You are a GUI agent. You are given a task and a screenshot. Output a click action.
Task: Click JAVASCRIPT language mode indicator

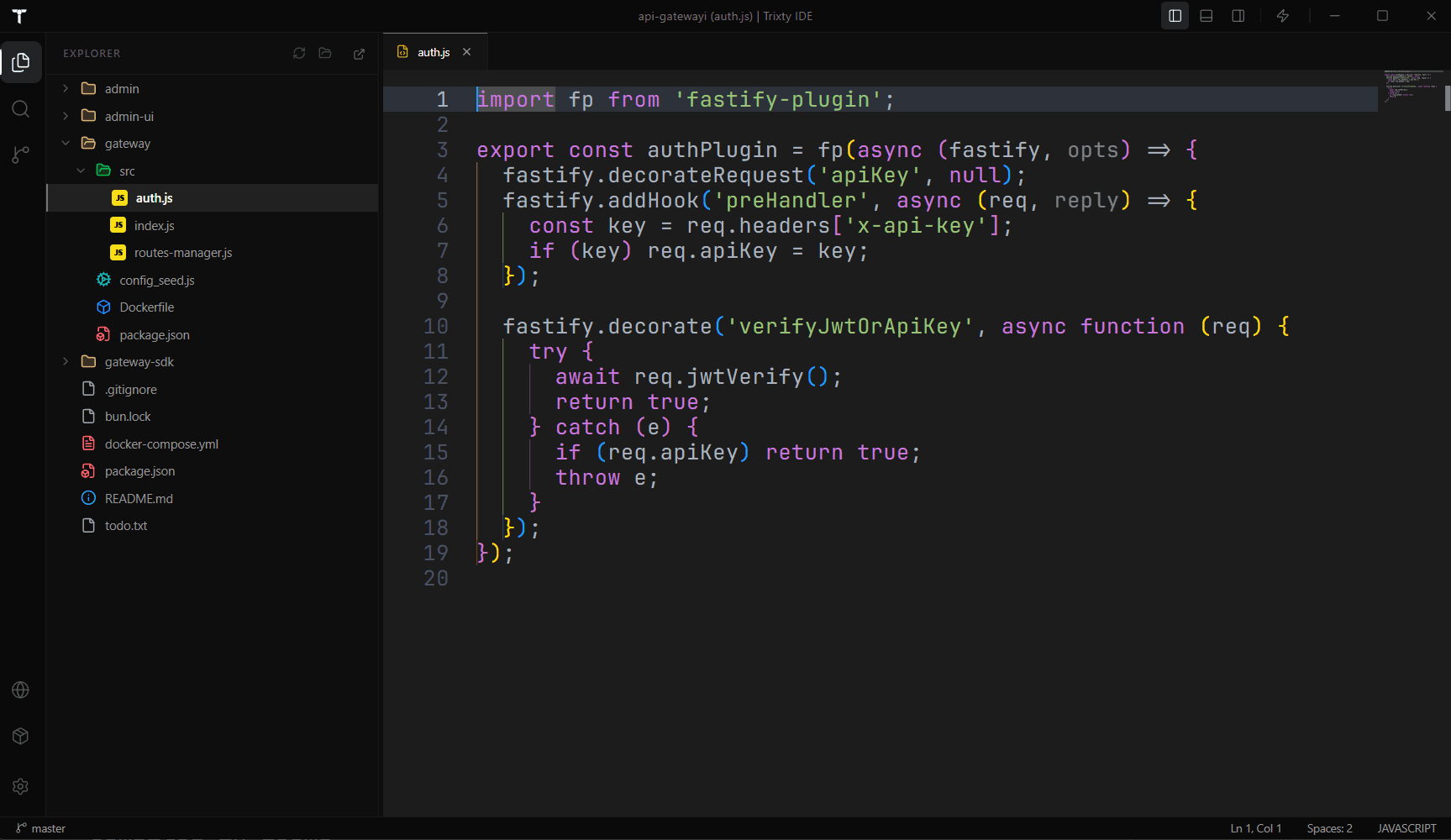click(1406, 828)
